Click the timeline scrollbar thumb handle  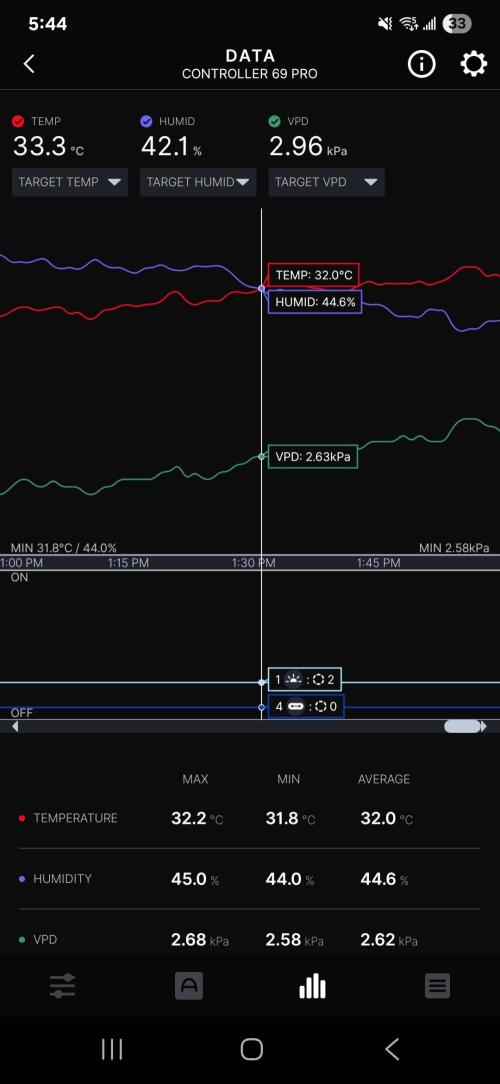(x=463, y=727)
